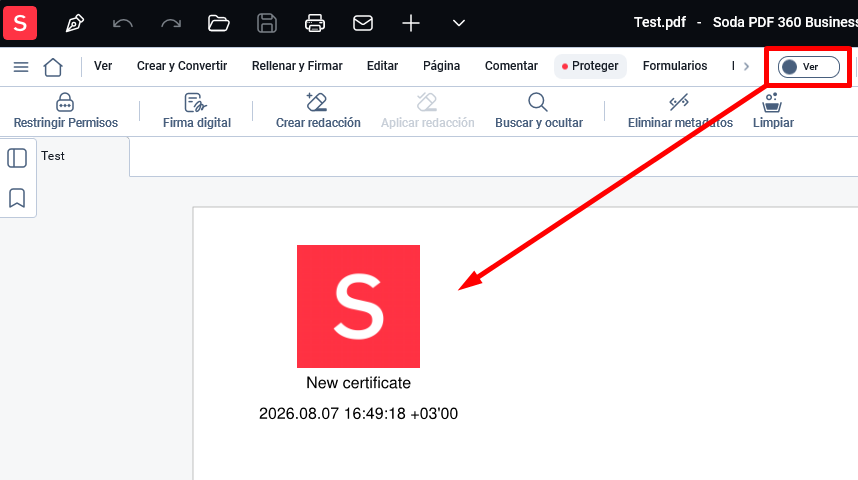Select the Proteger tab
This screenshot has width=858, height=480.
(x=590, y=66)
